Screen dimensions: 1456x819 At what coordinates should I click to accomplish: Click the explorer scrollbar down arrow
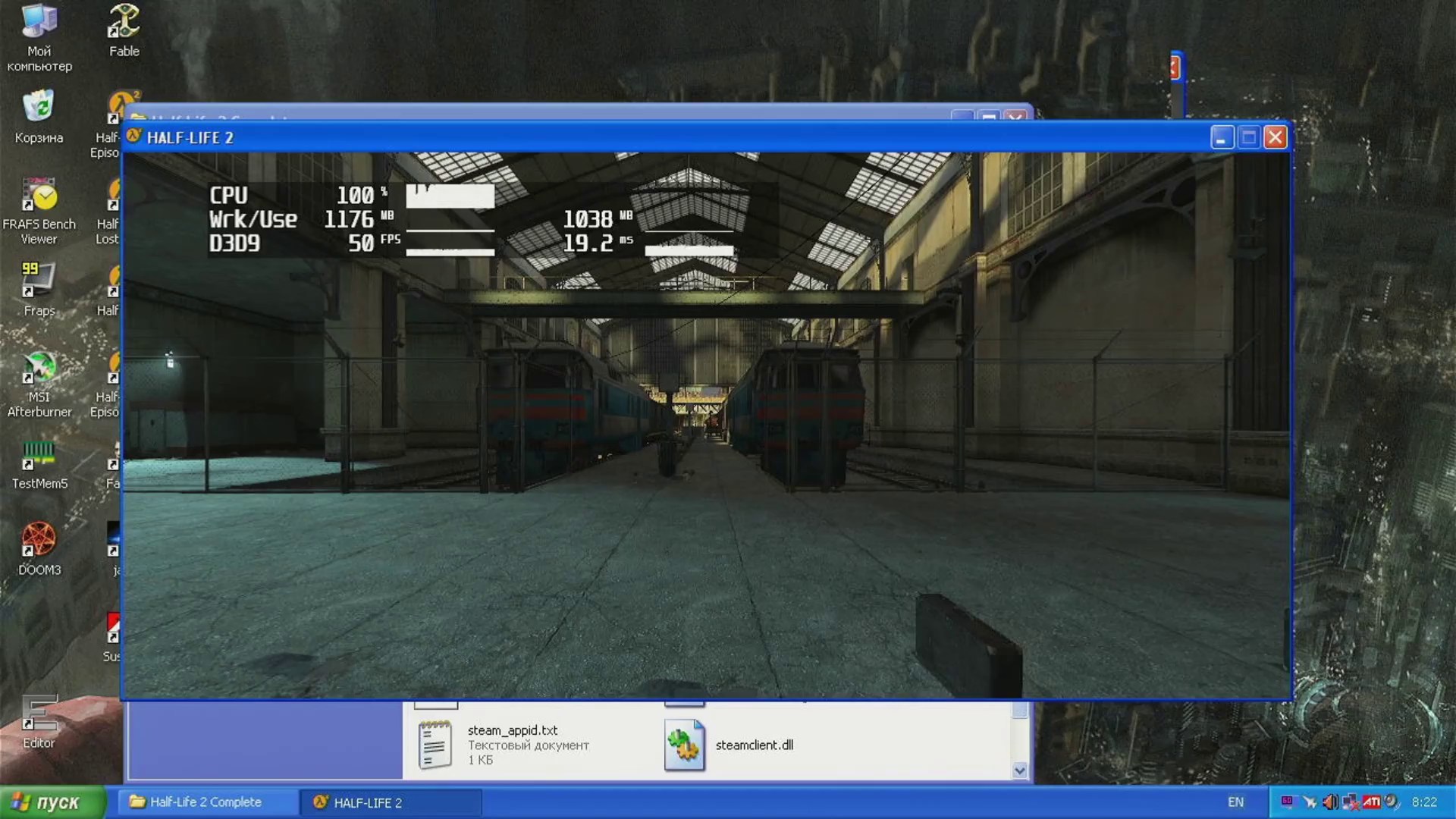point(1019,770)
